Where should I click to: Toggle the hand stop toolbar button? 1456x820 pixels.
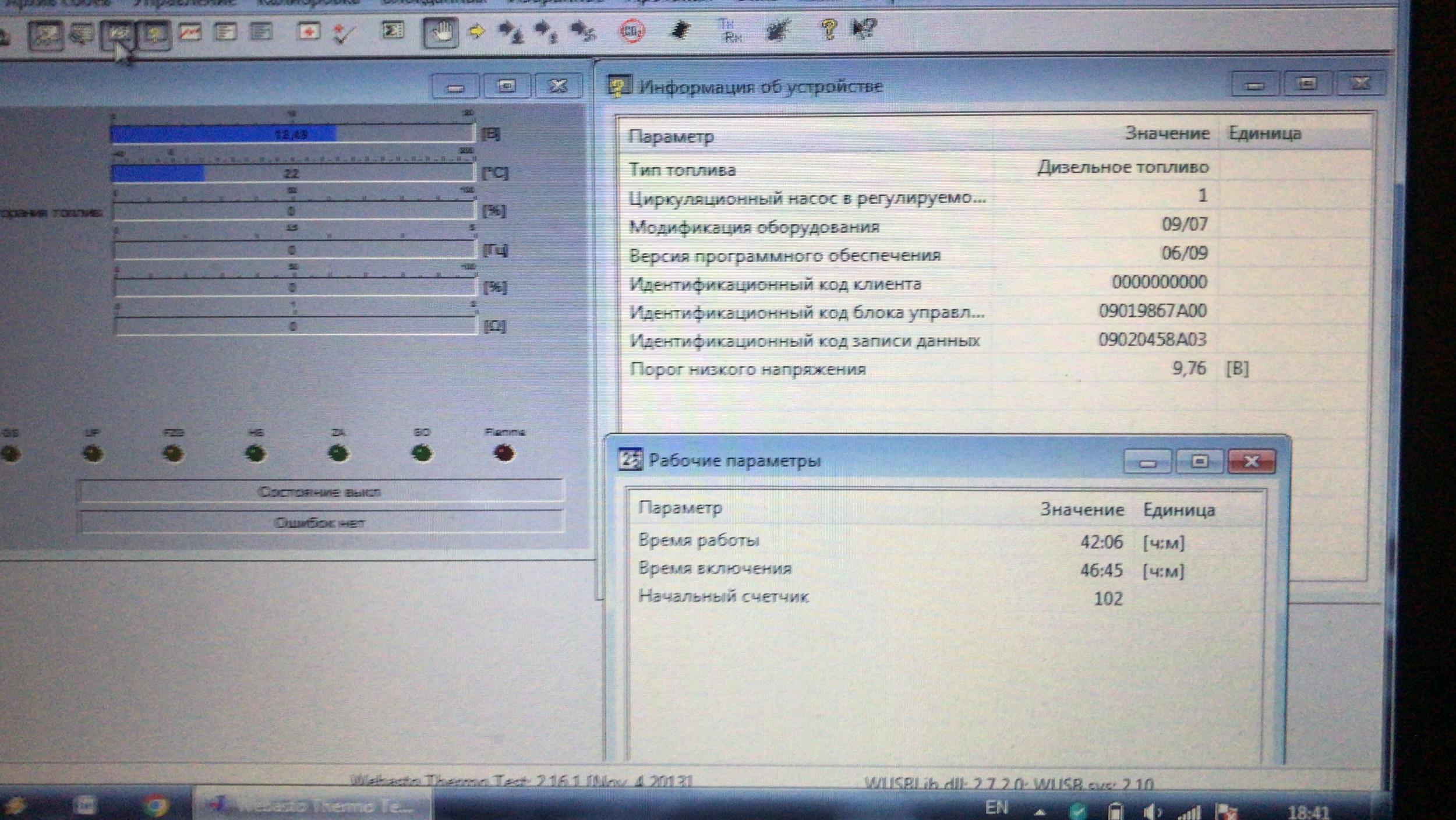coord(440,31)
